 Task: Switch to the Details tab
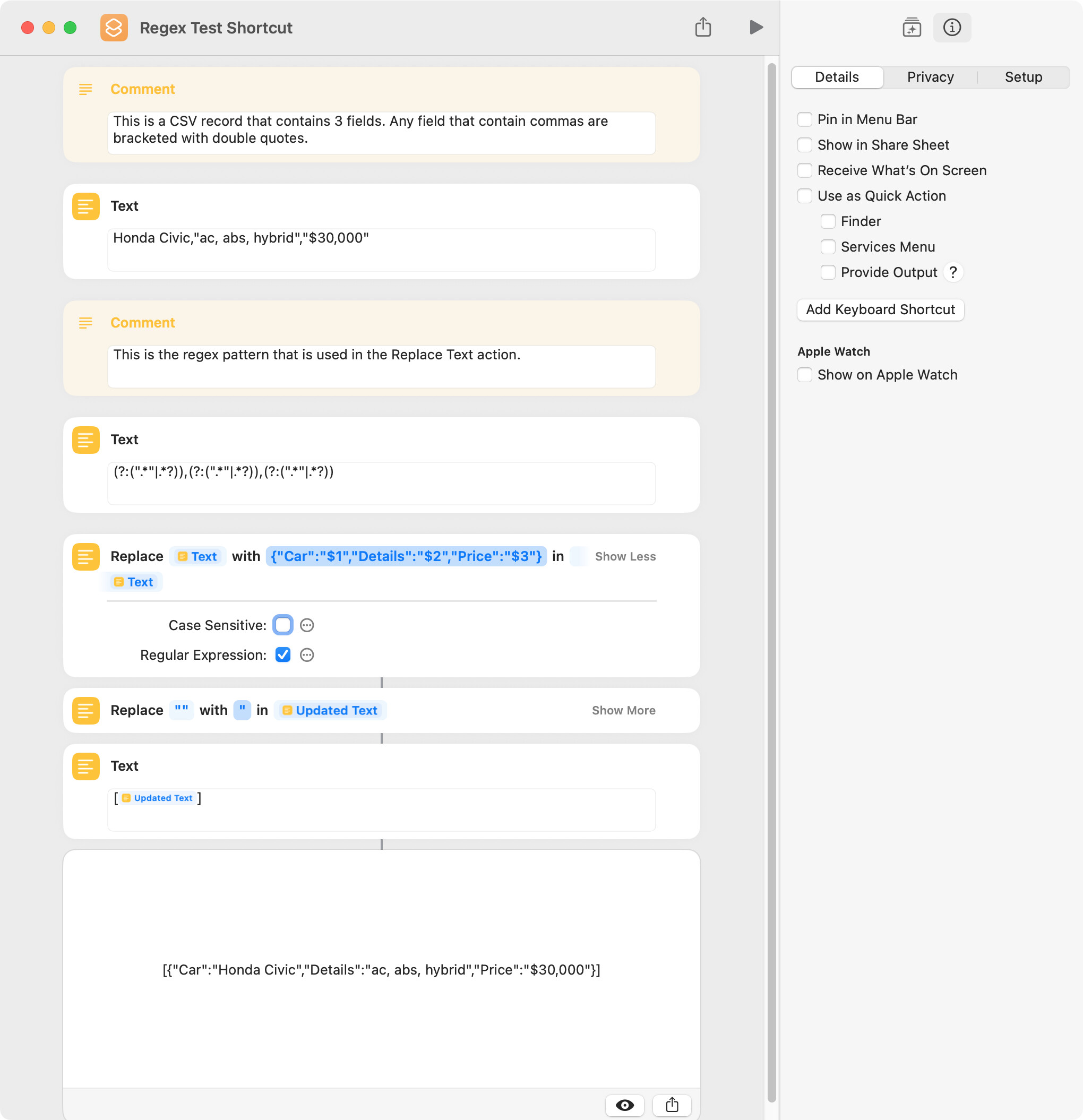pos(837,77)
